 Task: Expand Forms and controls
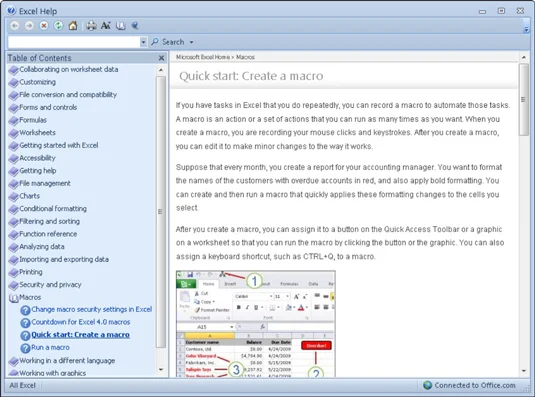coord(43,107)
